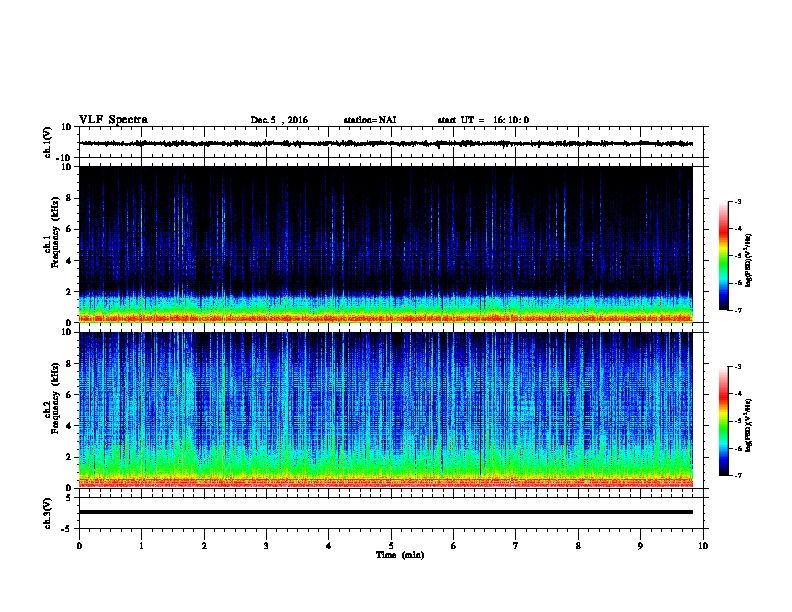Click the "8" kHz tick on ch.1 spectrogram

[x=69, y=198]
